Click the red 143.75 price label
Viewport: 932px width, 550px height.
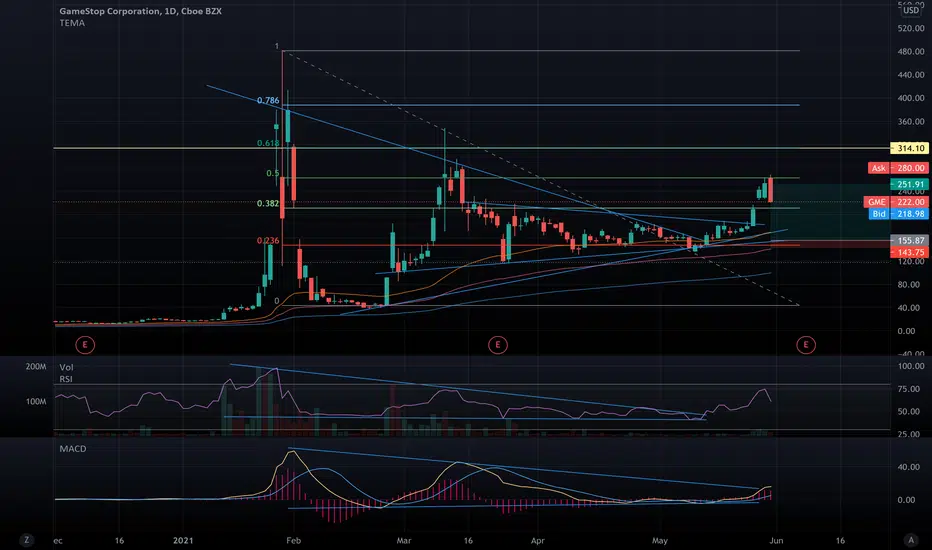coord(909,252)
